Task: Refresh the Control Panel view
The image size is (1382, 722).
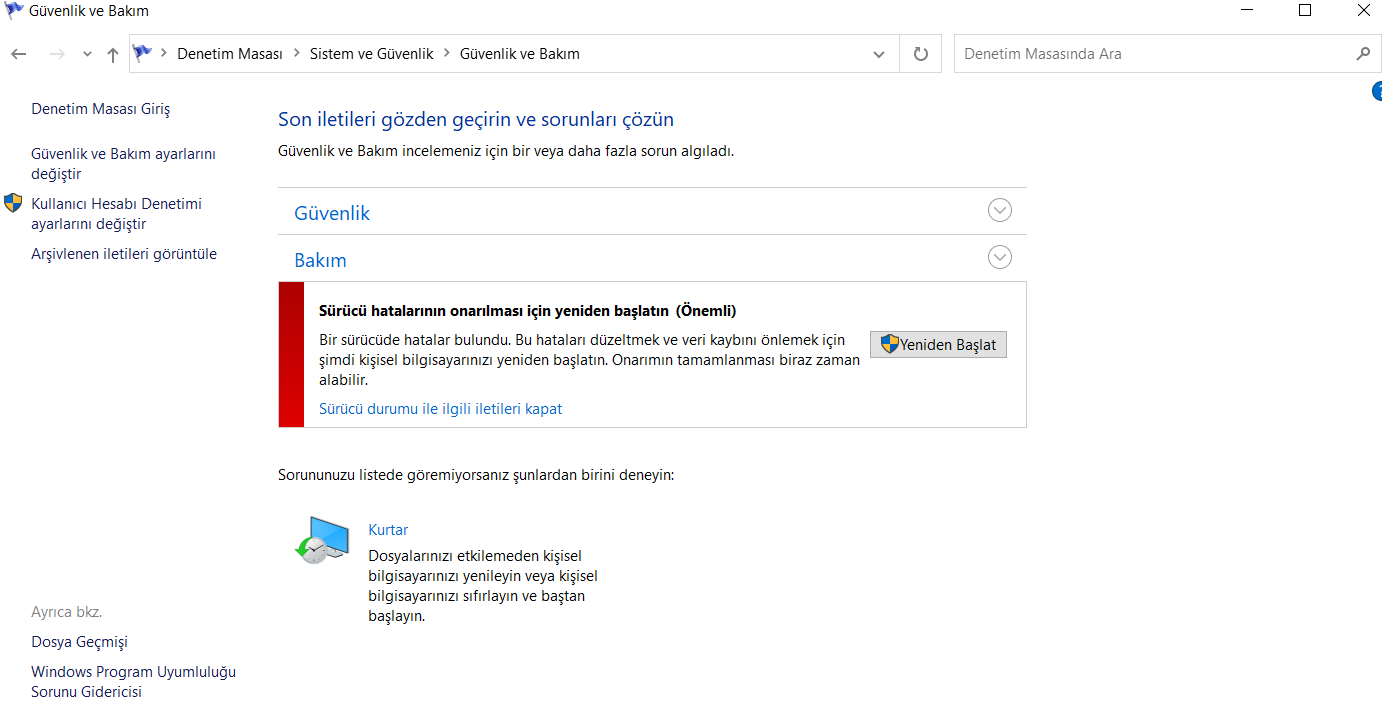Action: tap(921, 54)
